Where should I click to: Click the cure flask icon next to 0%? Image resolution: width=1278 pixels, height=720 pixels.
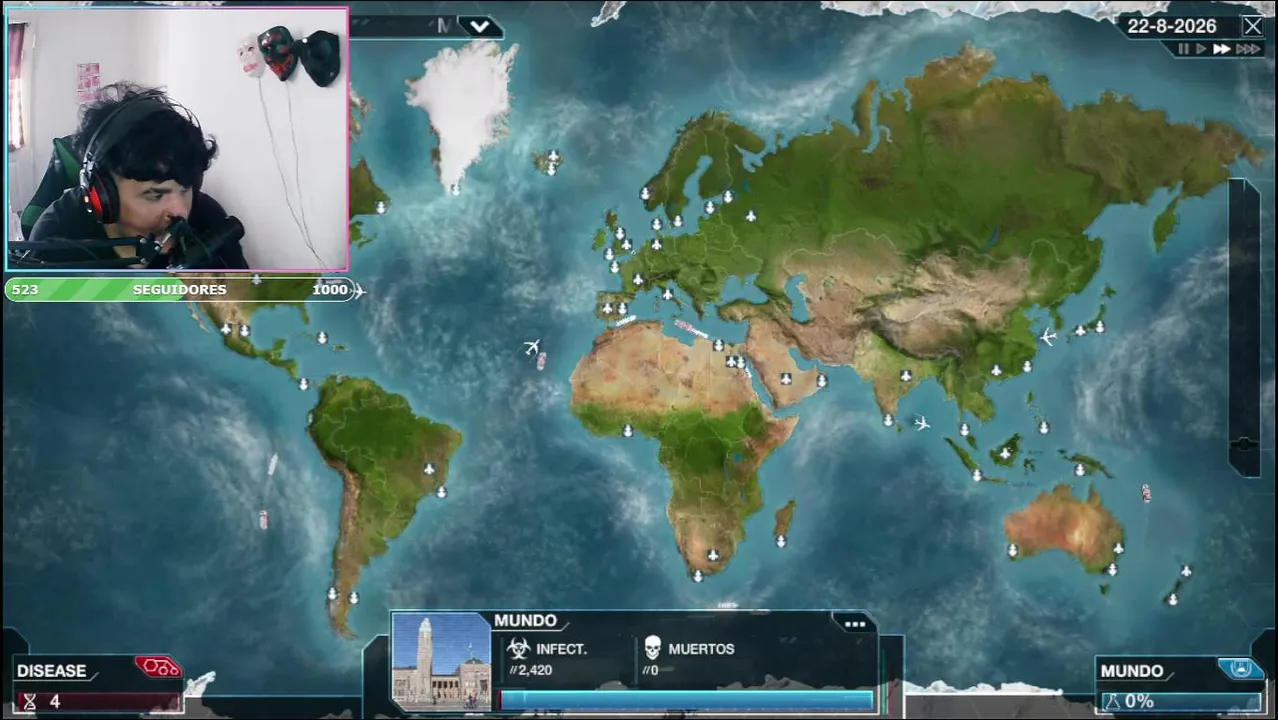(x=1111, y=702)
